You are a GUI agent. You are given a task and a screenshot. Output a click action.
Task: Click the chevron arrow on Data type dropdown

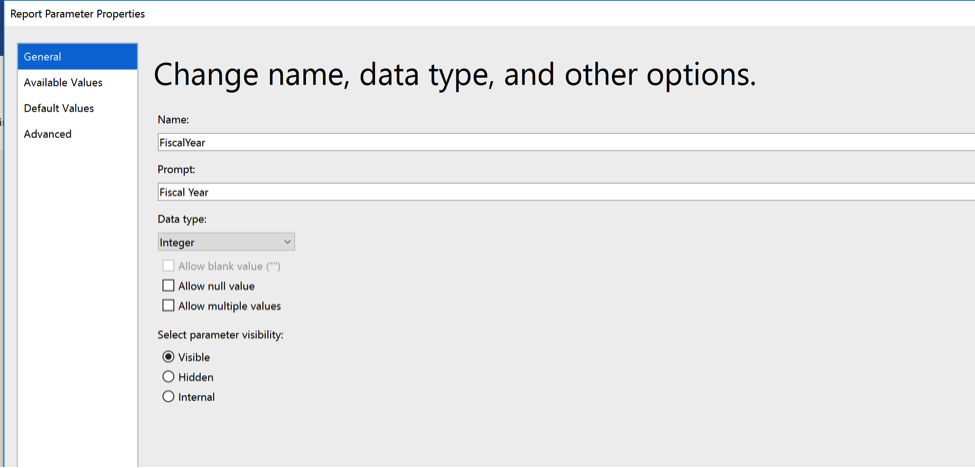(287, 242)
